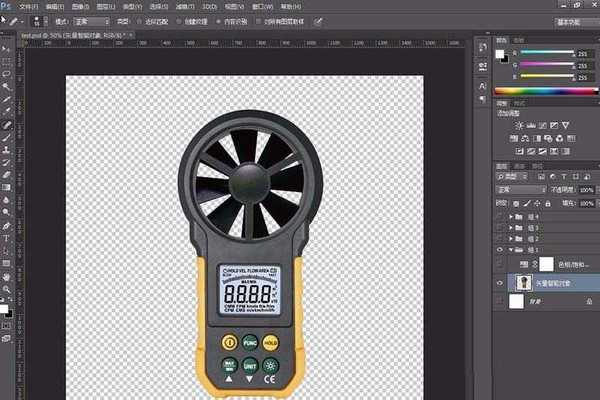Choose the Move tool at top of toolbox
The width and height of the screenshot is (600, 400).
[x=7, y=47]
